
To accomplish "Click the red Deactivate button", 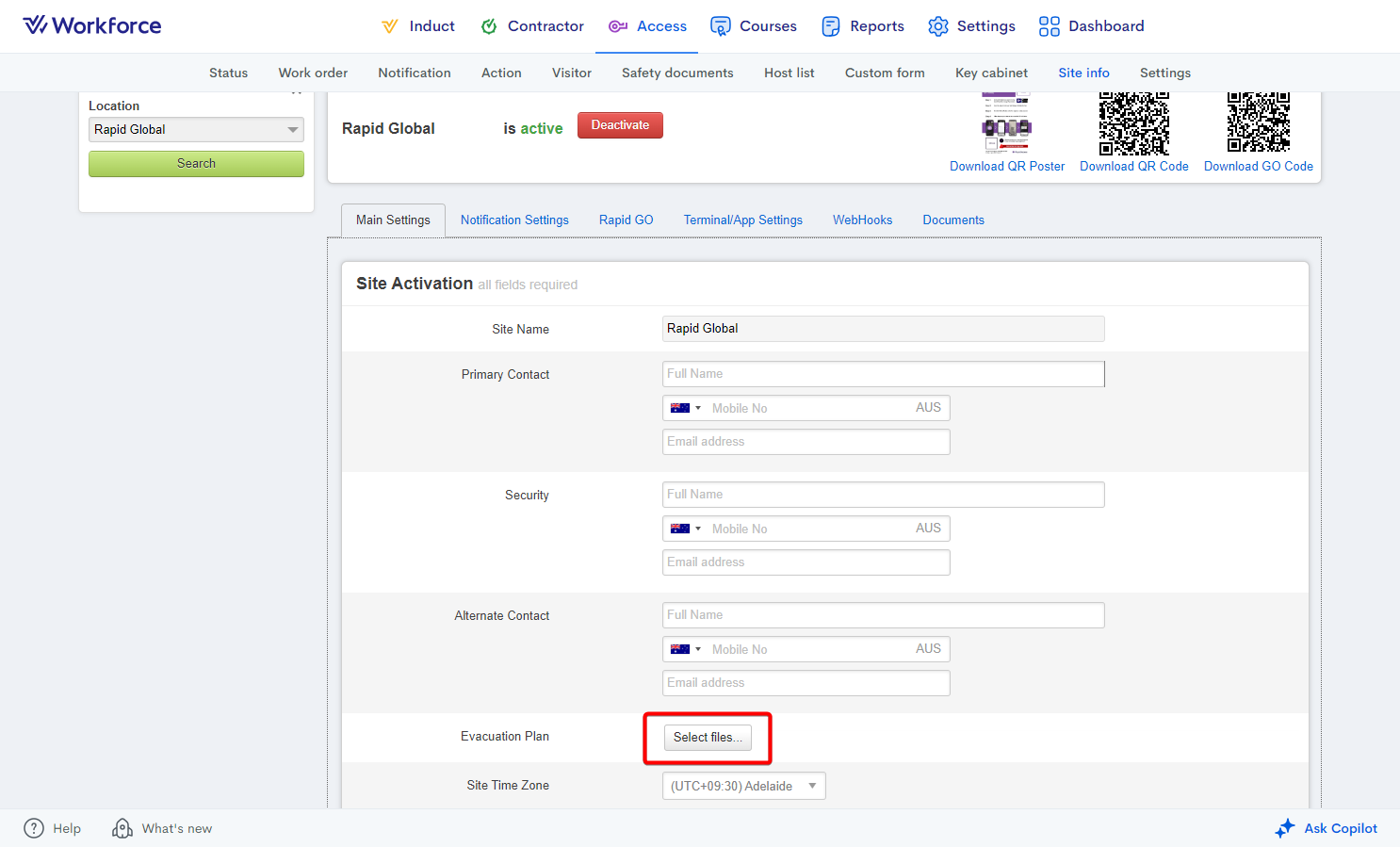I will tap(620, 125).
